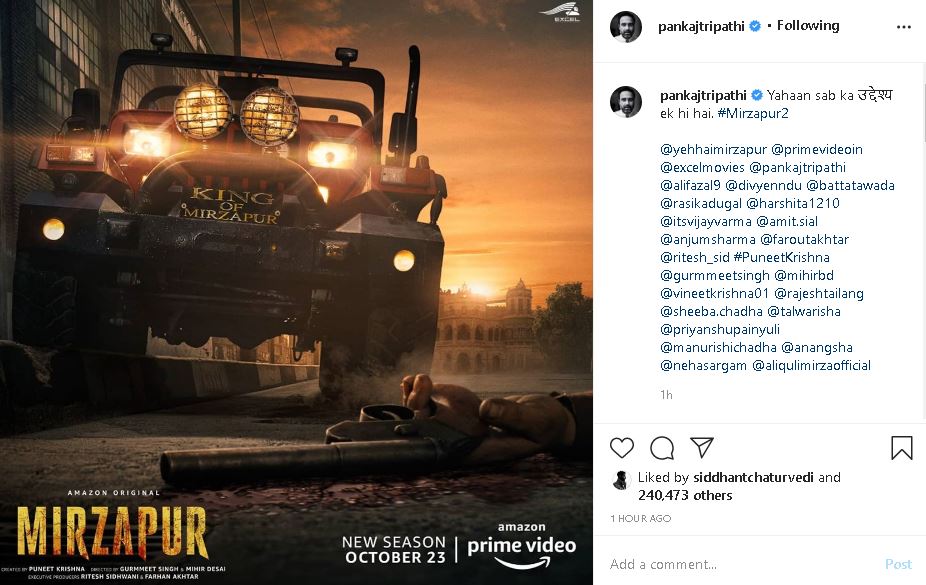The image size is (926, 585).
Task: Open the three-dot more options menu
Action: pyautogui.click(x=904, y=27)
